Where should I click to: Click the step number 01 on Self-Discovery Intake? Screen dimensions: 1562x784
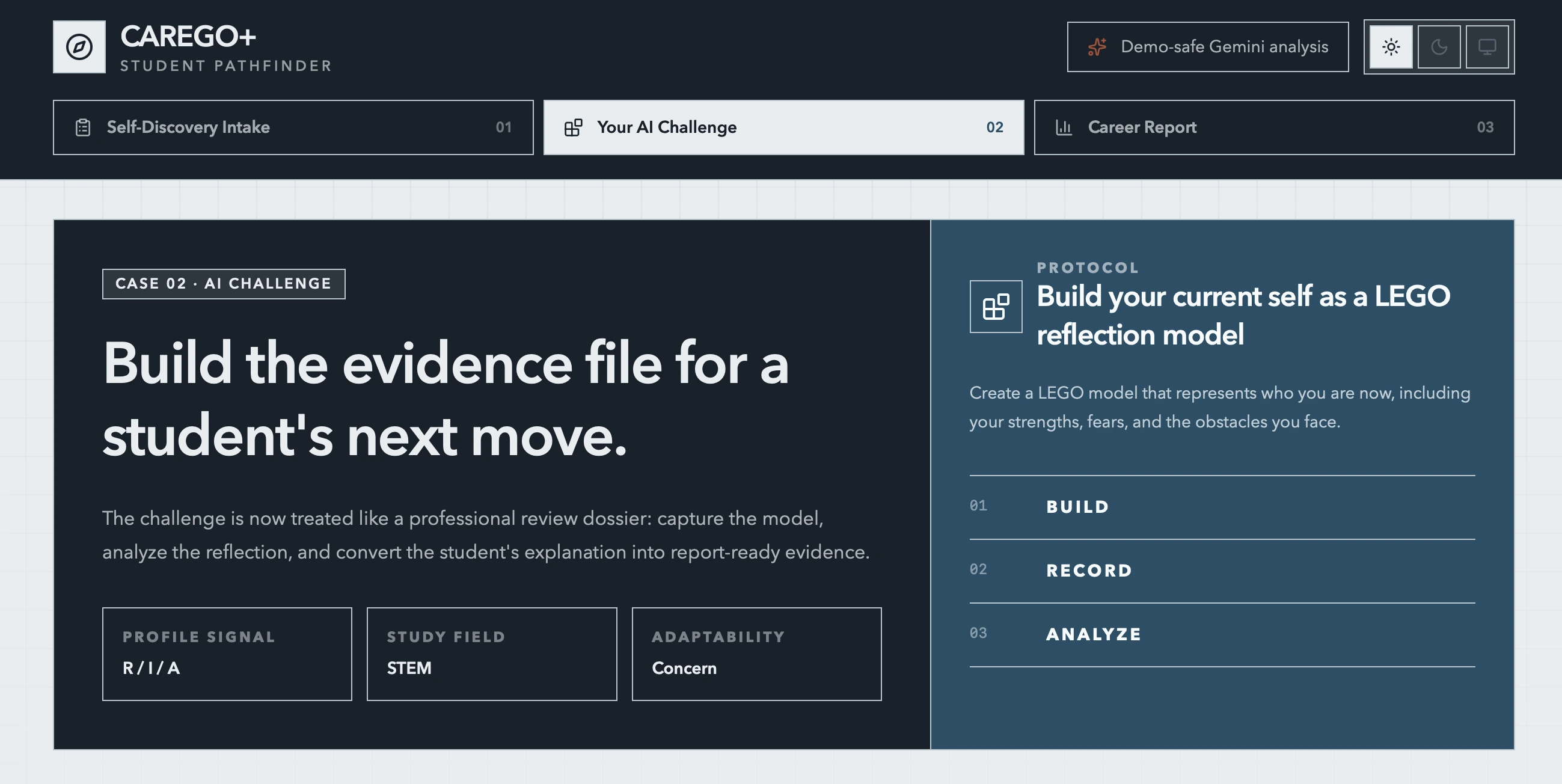pos(503,127)
